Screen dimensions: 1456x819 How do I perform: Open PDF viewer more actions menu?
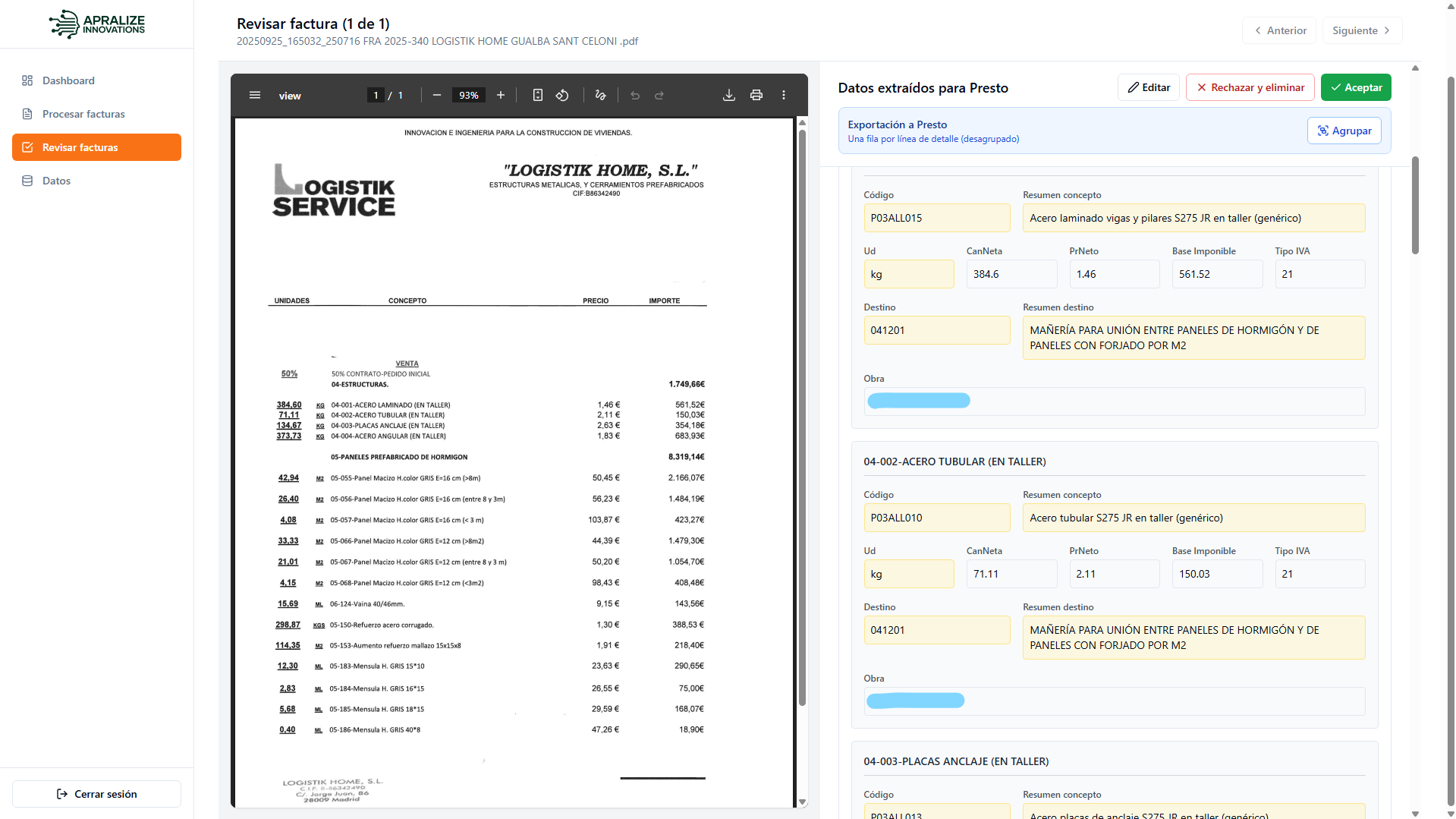pos(784,95)
